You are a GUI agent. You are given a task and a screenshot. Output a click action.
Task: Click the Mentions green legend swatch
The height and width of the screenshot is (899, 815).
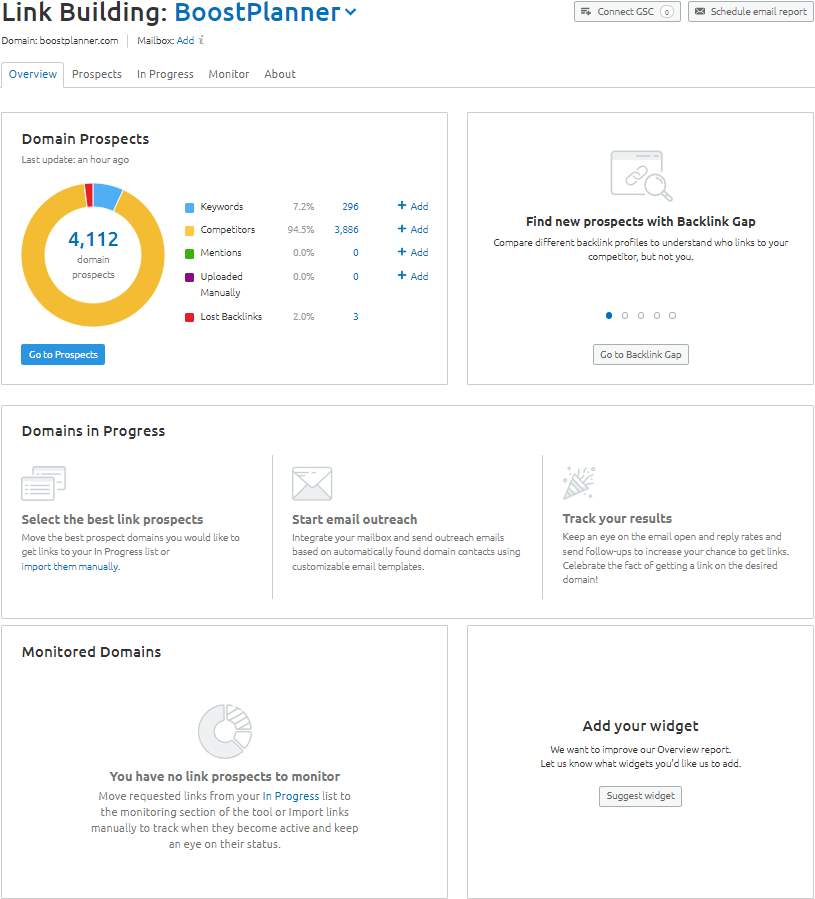click(x=189, y=253)
